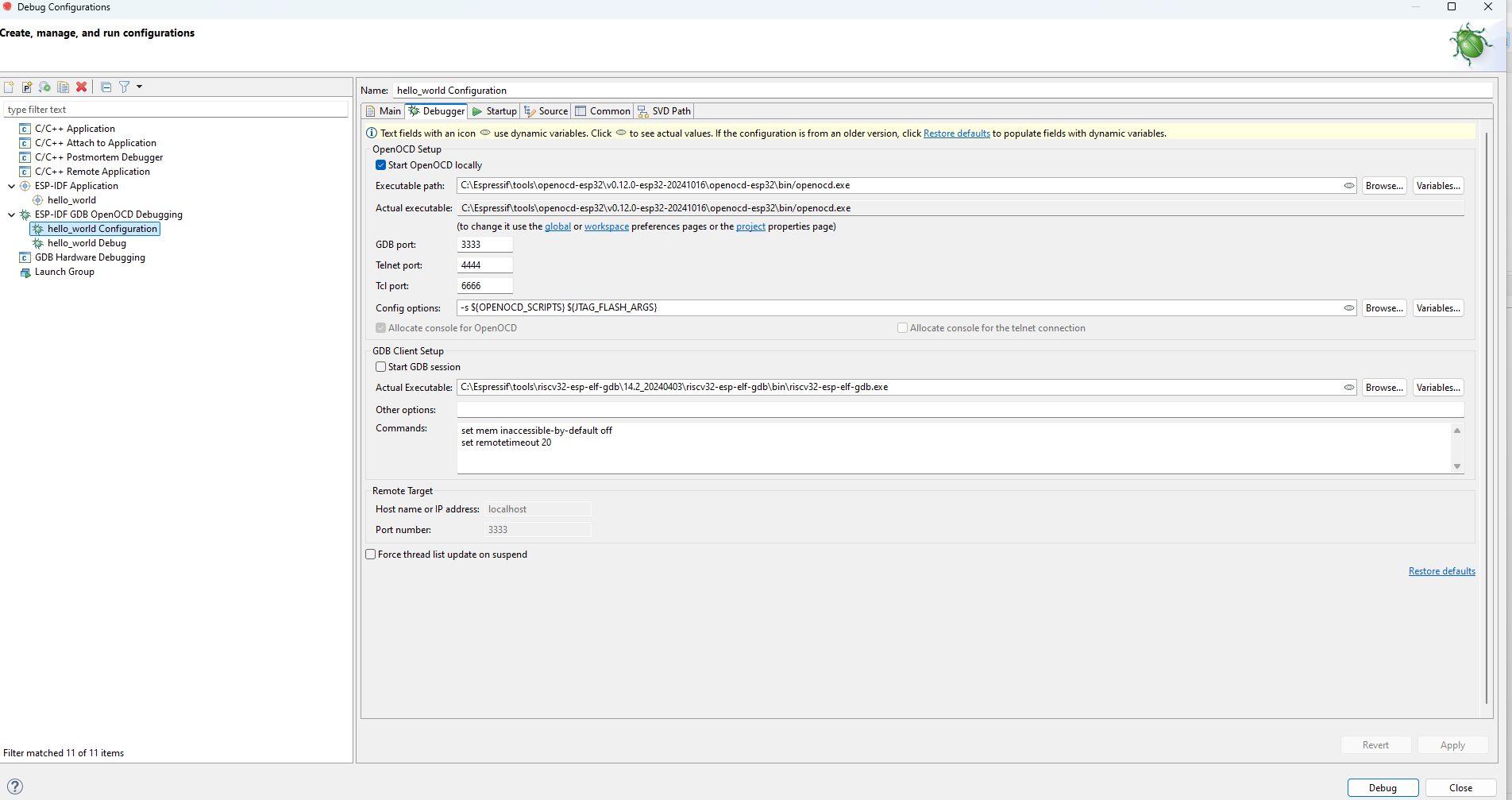Screen dimensions: 1512x800
Task: Click the C/C++ Remote Application icon
Action: click(25, 172)
